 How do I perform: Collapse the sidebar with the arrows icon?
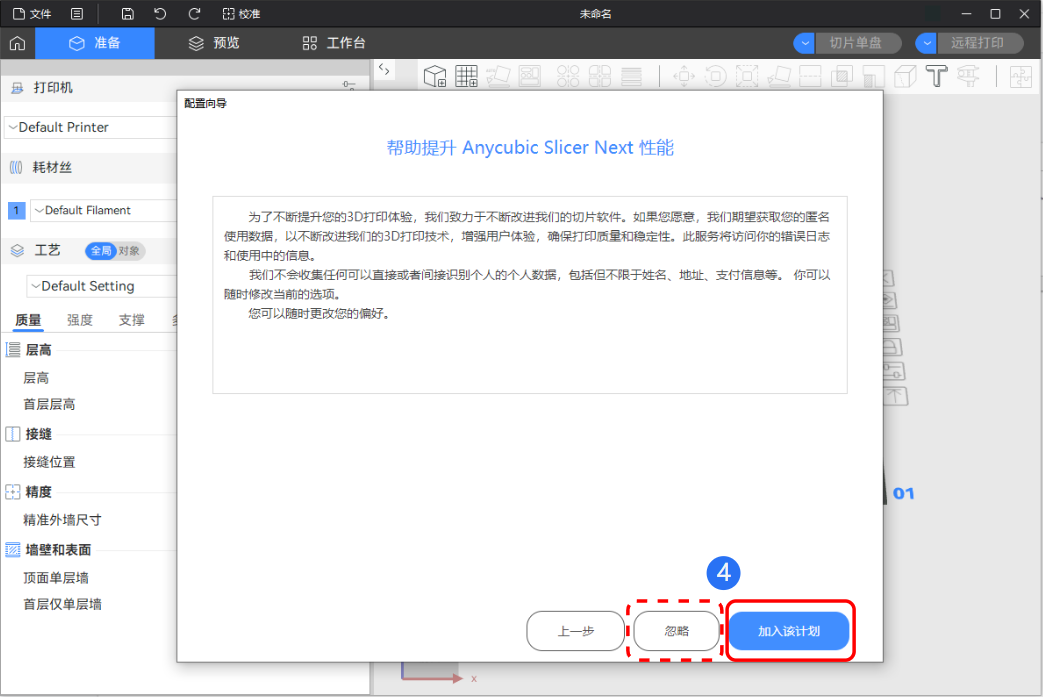pyautogui.click(x=384, y=69)
